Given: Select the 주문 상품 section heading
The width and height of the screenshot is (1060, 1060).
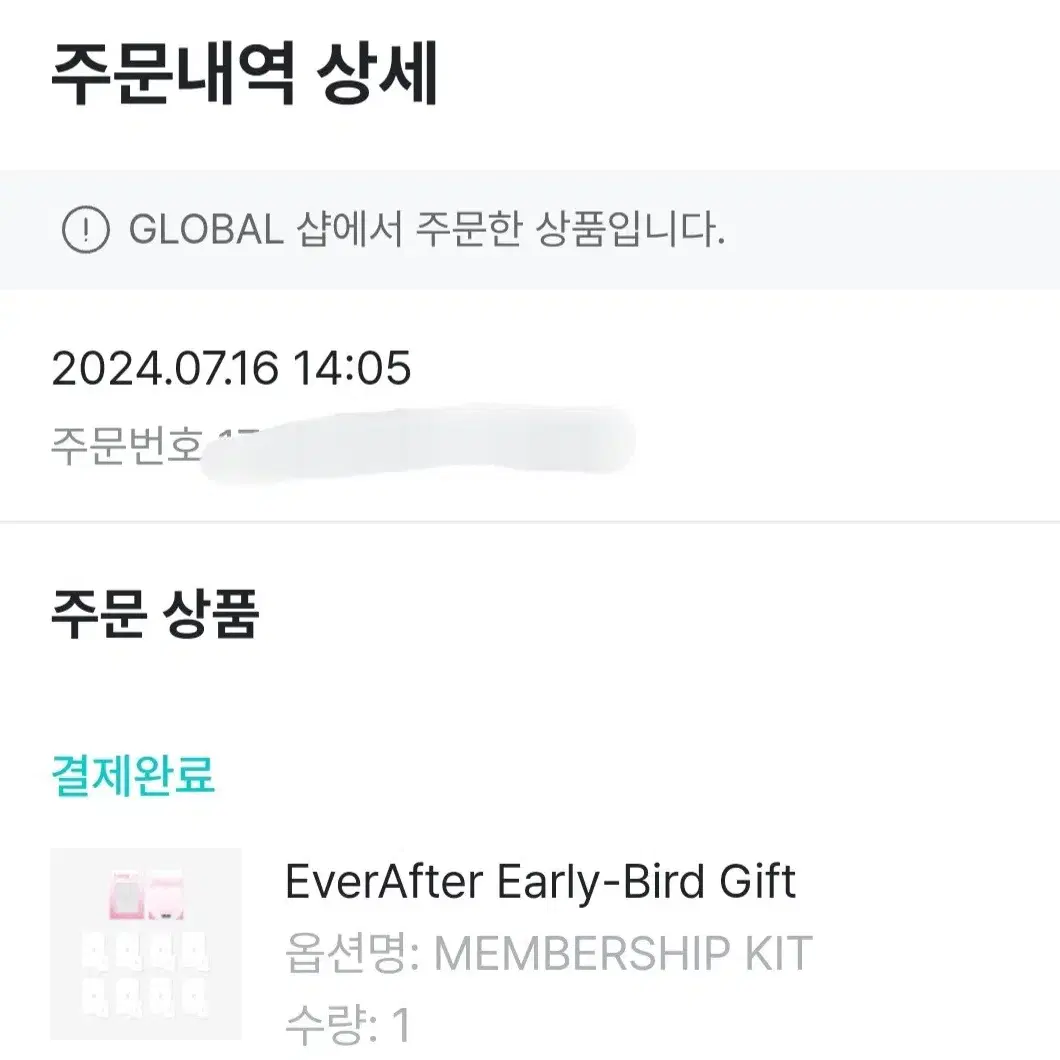Looking at the screenshot, I should [x=155, y=613].
